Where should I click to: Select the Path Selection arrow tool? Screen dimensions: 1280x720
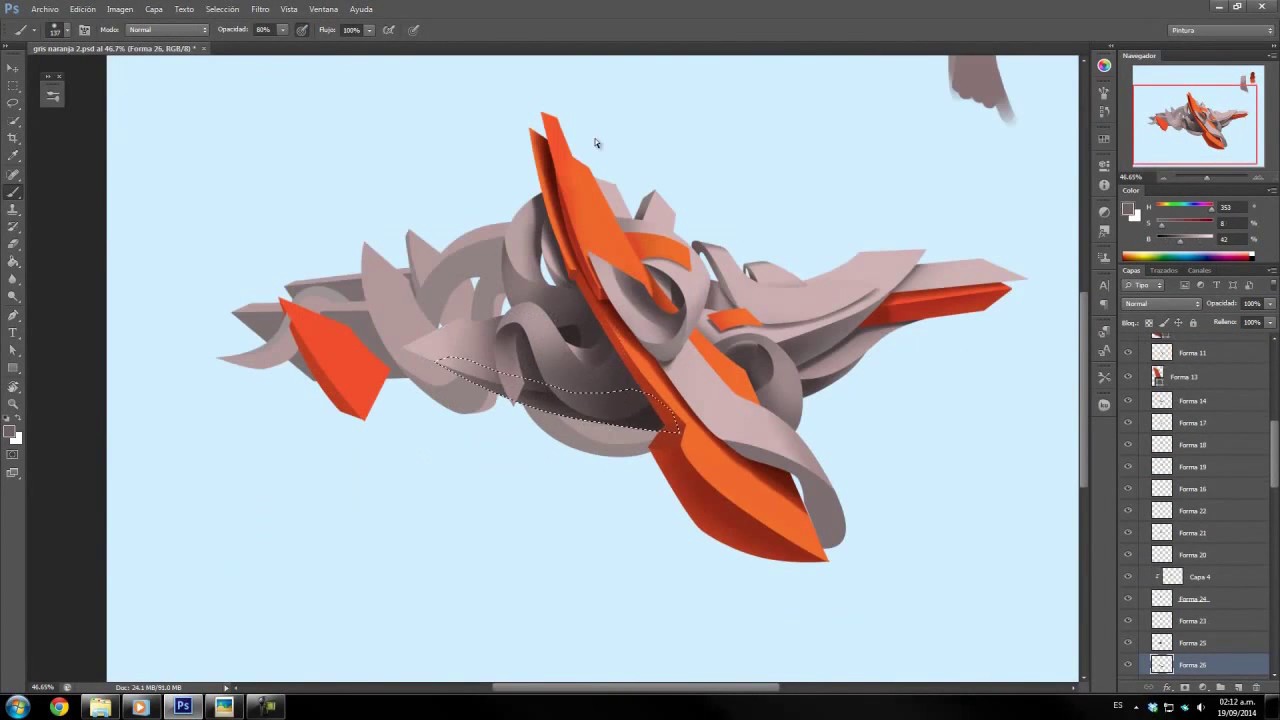(13, 351)
